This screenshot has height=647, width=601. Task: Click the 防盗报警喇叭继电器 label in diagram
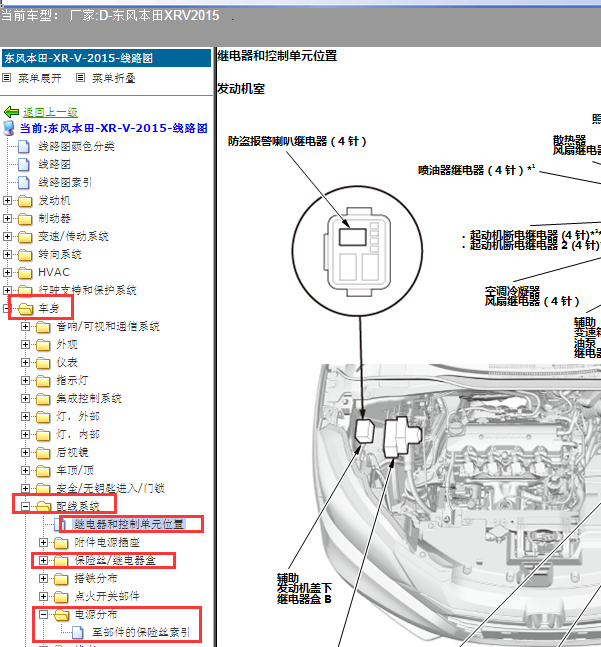(297, 142)
